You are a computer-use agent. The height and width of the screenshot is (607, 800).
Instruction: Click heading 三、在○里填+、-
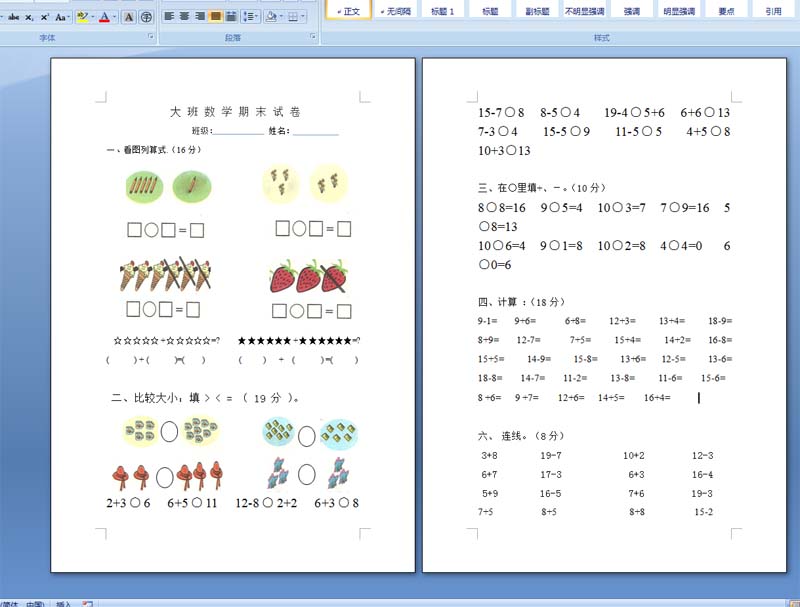click(x=542, y=188)
